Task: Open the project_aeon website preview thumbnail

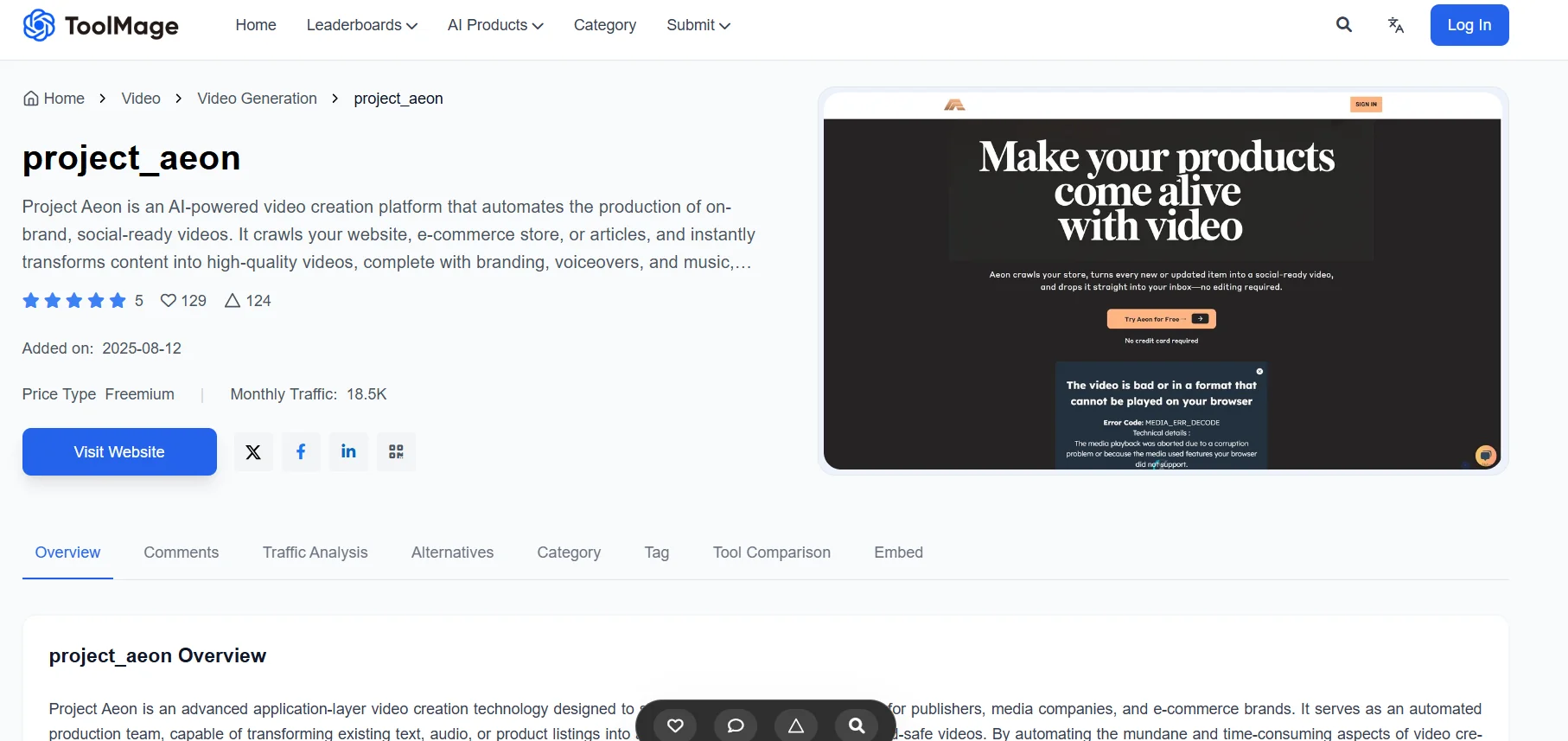Action: tap(1162, 281)
